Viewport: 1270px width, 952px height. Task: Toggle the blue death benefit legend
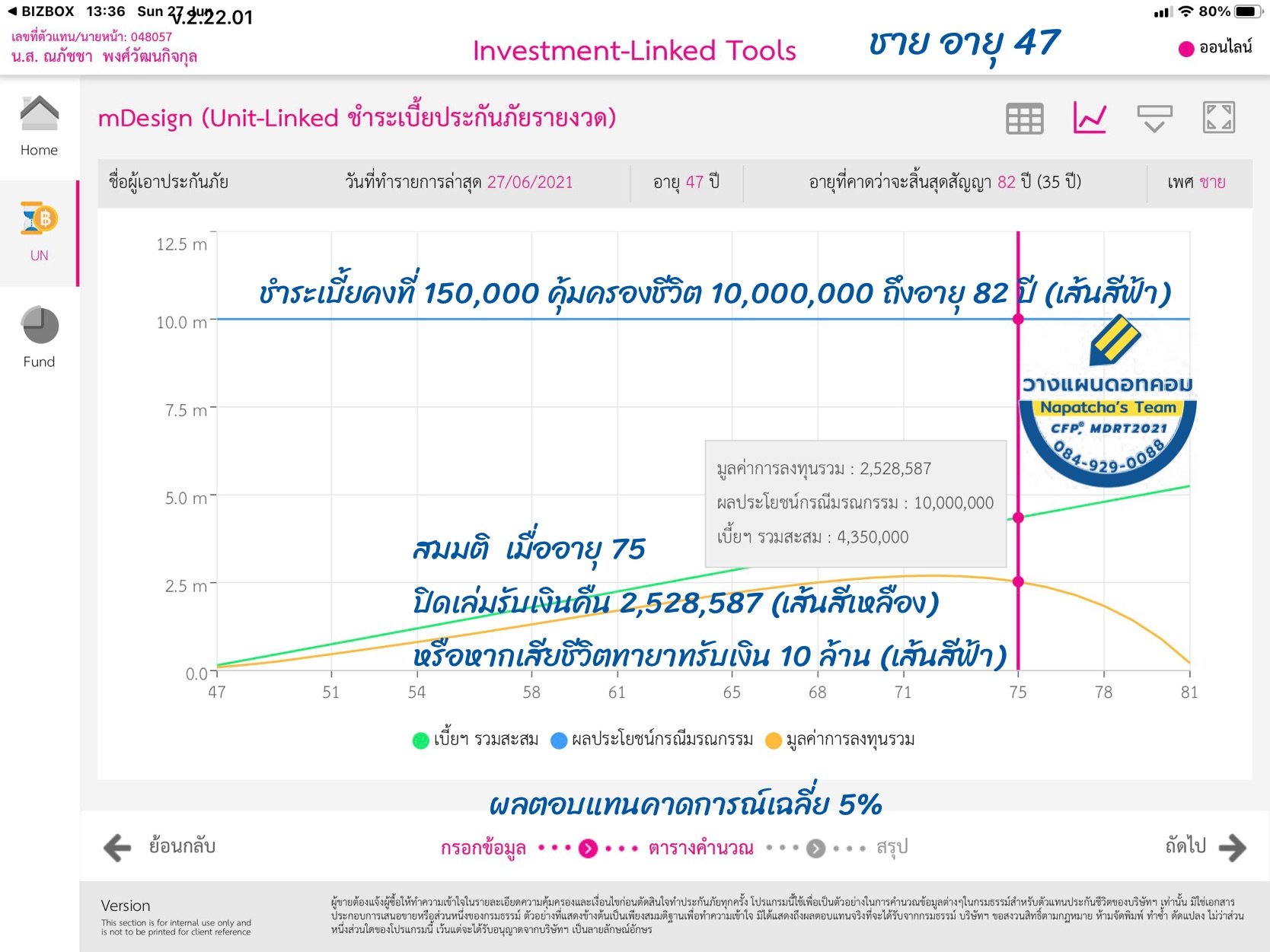[x=559, y=740]
